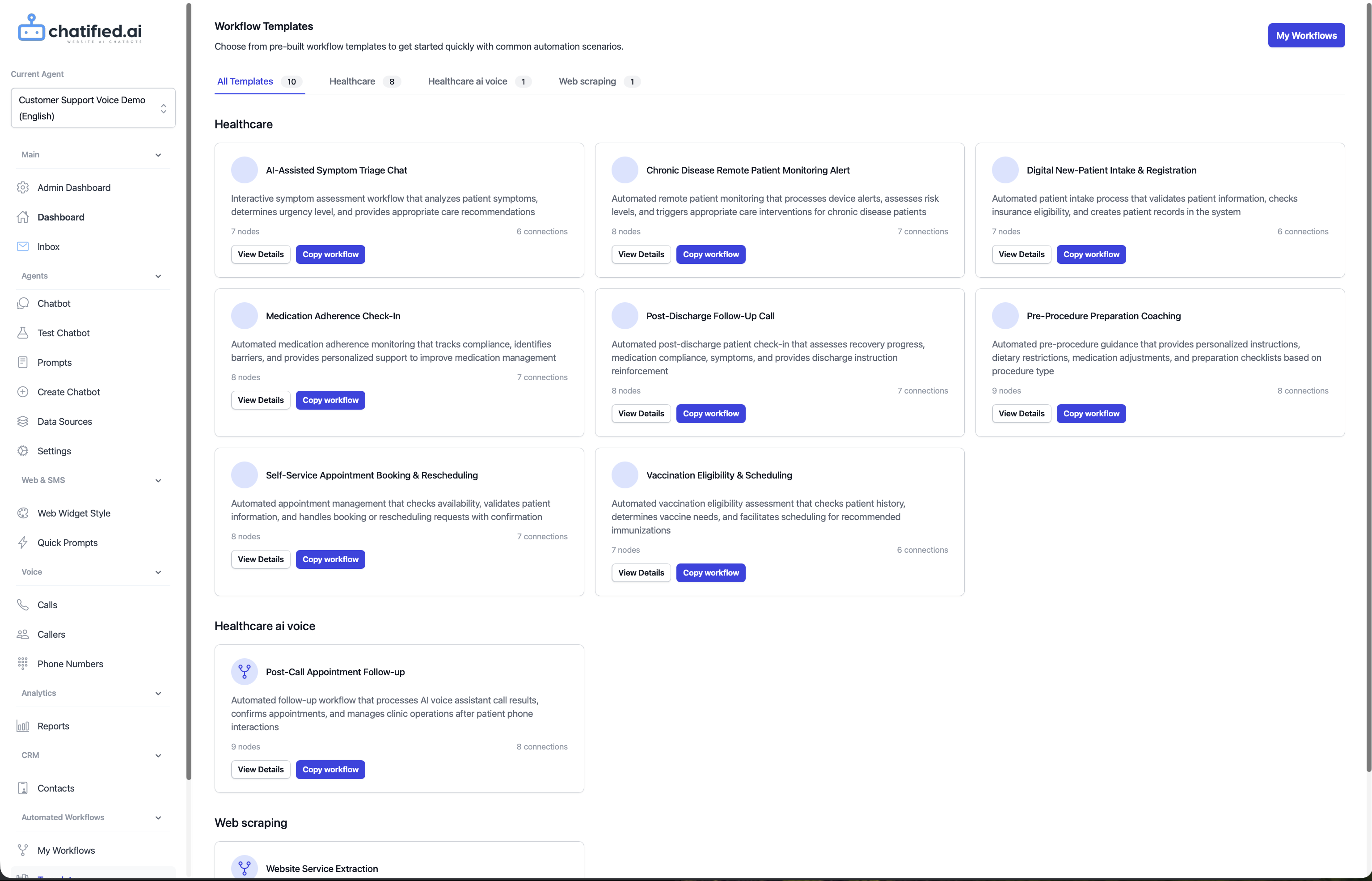
Task: View details for Pre-Procedure Preparation Coaching
Action: coord(1021,414)
